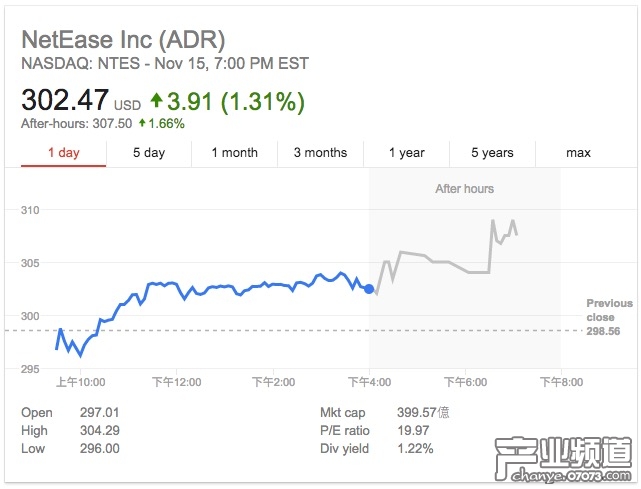Image resolution: width=641 pixels, height=489 pixels.
Task: Select the 5 years tab
Action: (492, 153)
